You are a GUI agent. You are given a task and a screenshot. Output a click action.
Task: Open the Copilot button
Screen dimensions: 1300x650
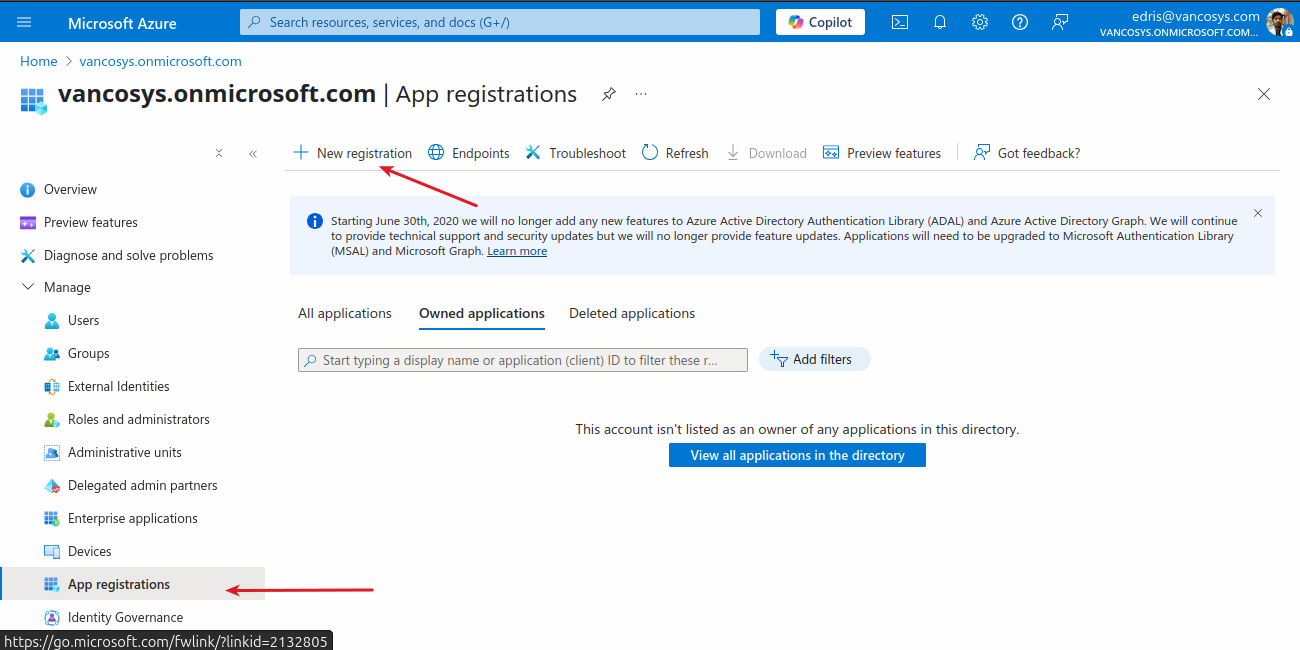[x=820, y=22]
